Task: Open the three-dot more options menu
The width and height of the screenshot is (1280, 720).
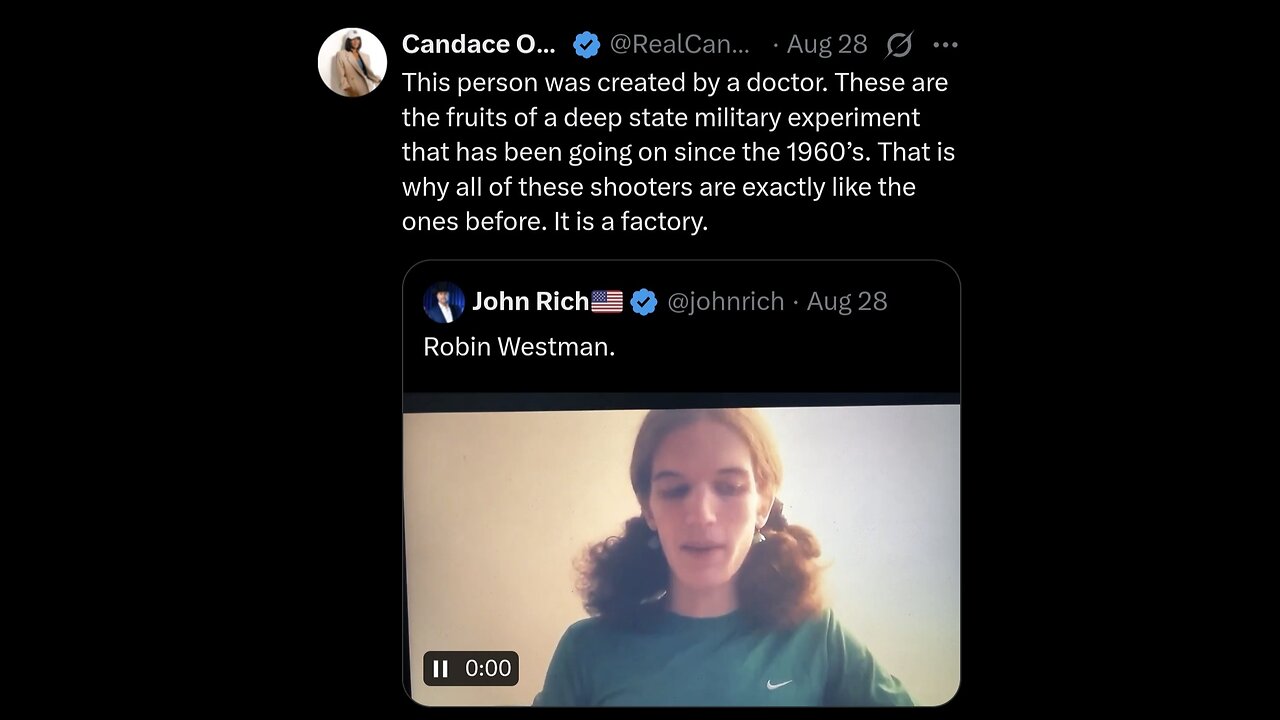Action: pos(945,45)
